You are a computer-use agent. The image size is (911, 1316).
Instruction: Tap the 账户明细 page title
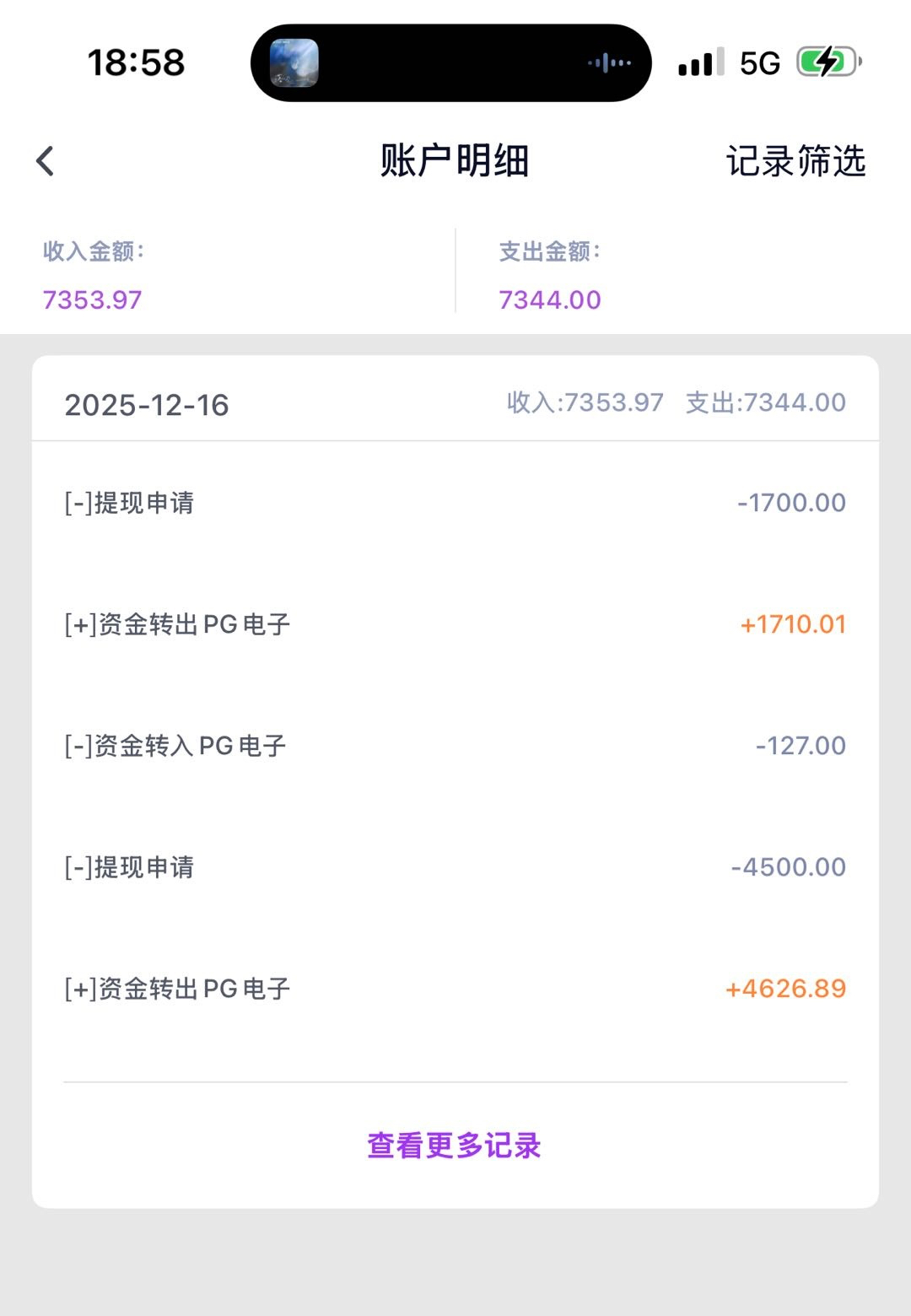coord(454,161)
